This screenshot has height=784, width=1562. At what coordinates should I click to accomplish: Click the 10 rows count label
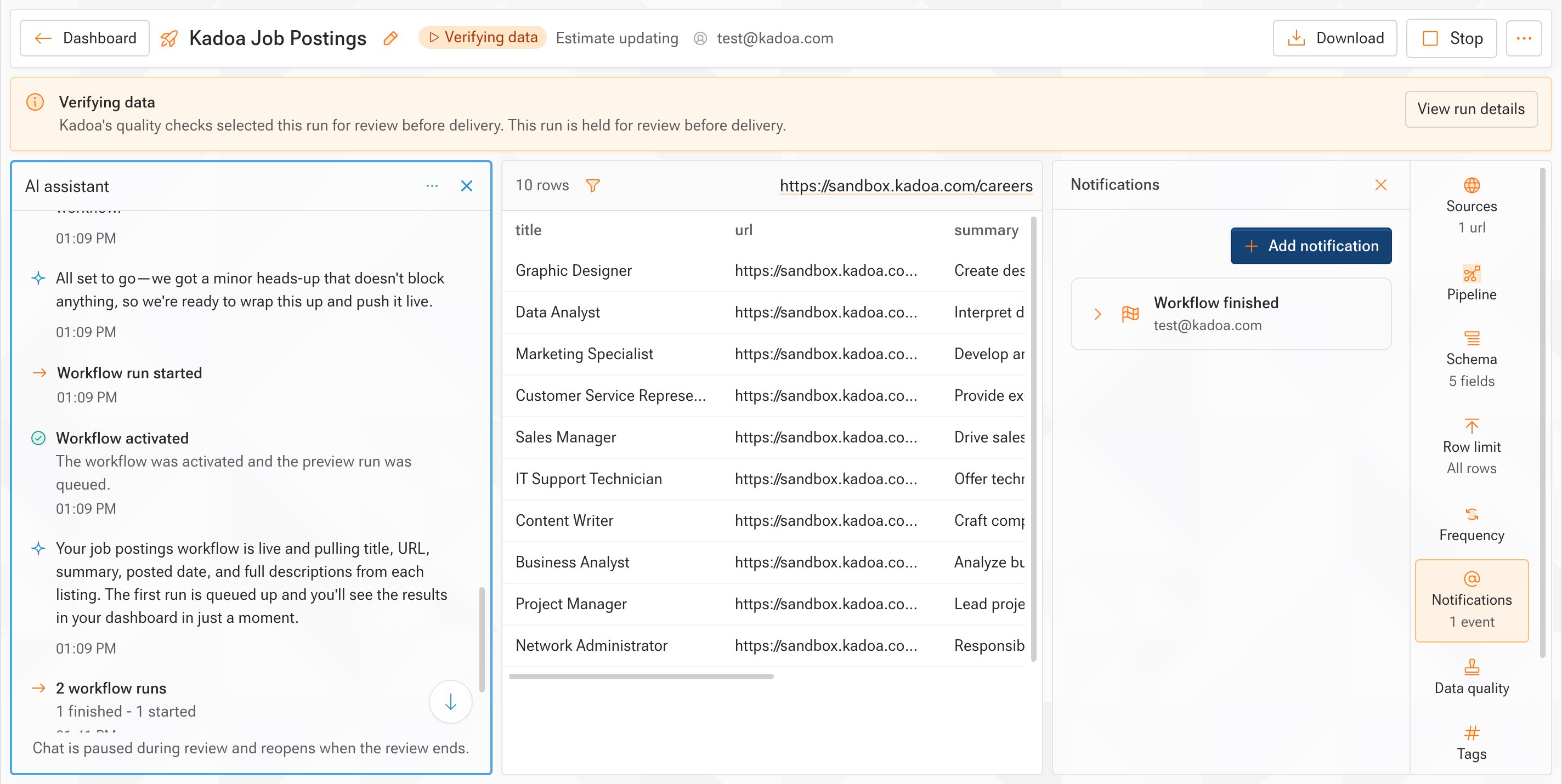point(542,185)
